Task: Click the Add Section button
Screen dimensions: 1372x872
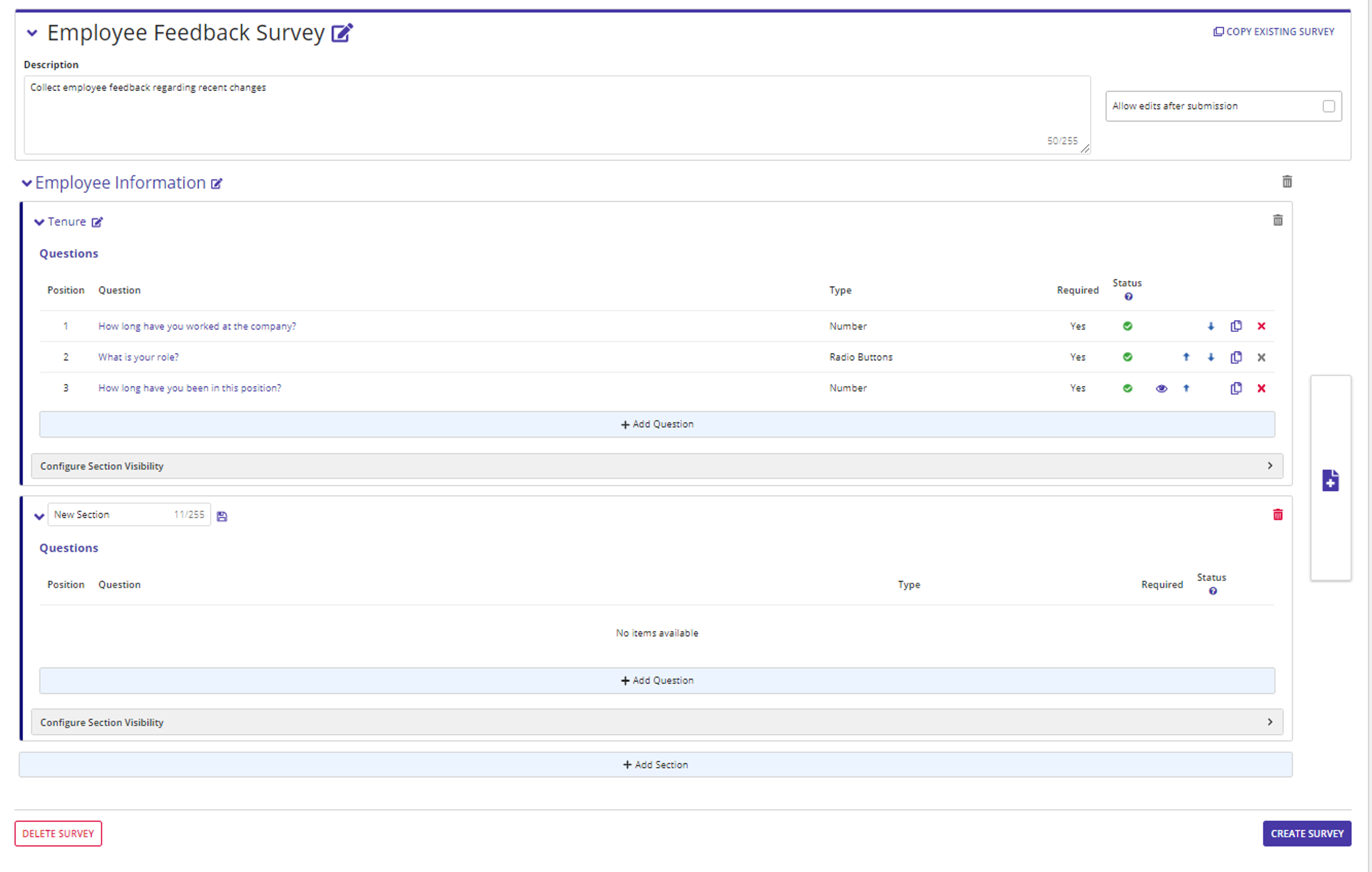Action: coord(655,765)
